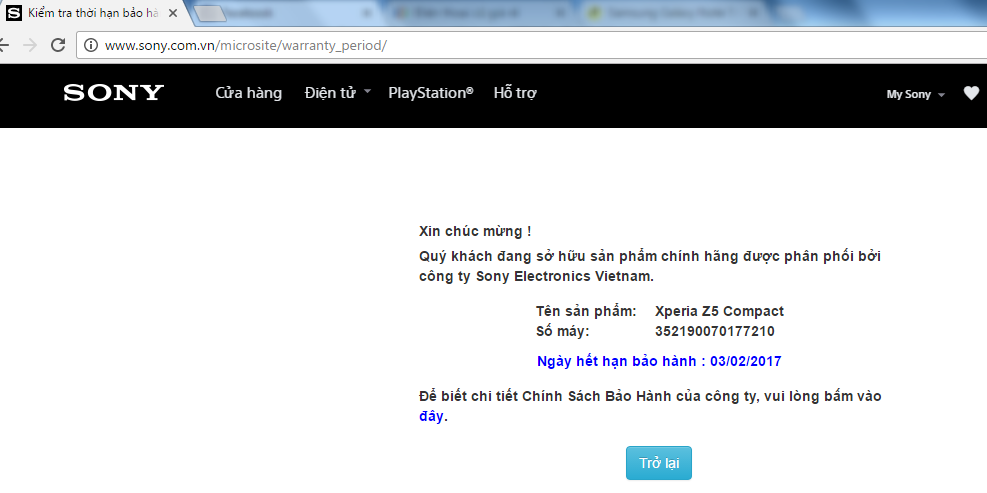Click the Xin chúc mừng heading
This screenshot has height=493, width=987.
(475, 231)
